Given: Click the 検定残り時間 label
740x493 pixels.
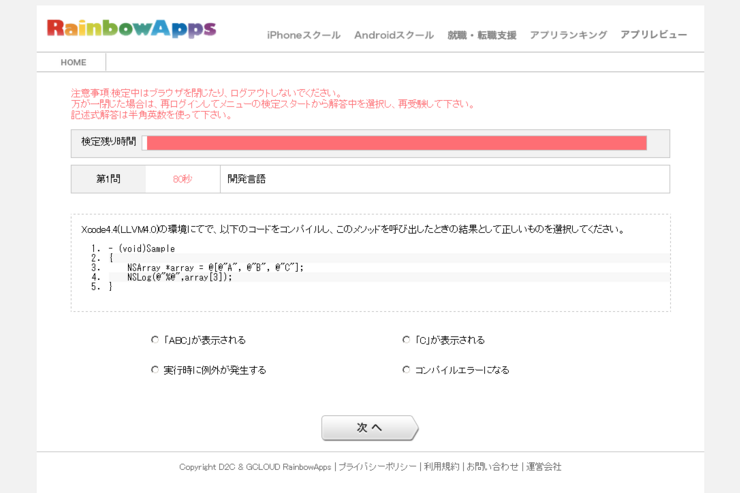Looking at the screenshot, I should pyautogui.click(x=108, y=142).
